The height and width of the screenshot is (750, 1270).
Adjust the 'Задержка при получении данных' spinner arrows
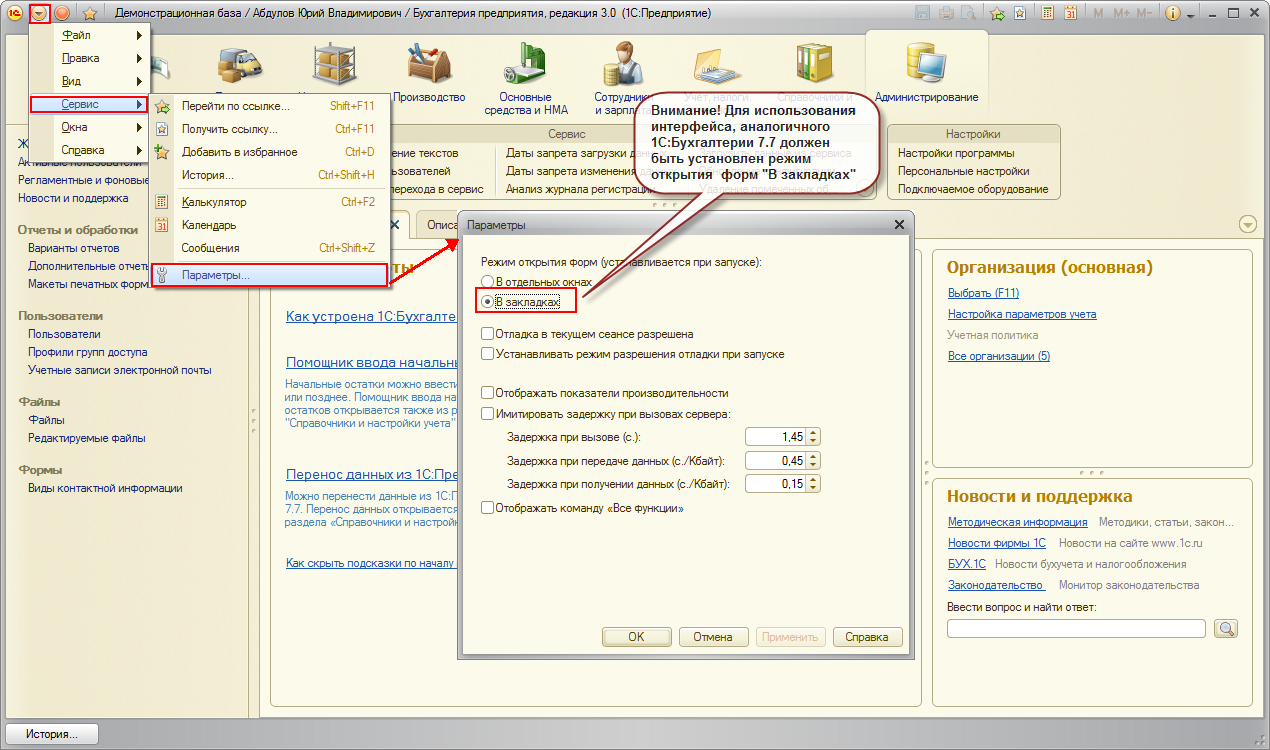(813, 483)
